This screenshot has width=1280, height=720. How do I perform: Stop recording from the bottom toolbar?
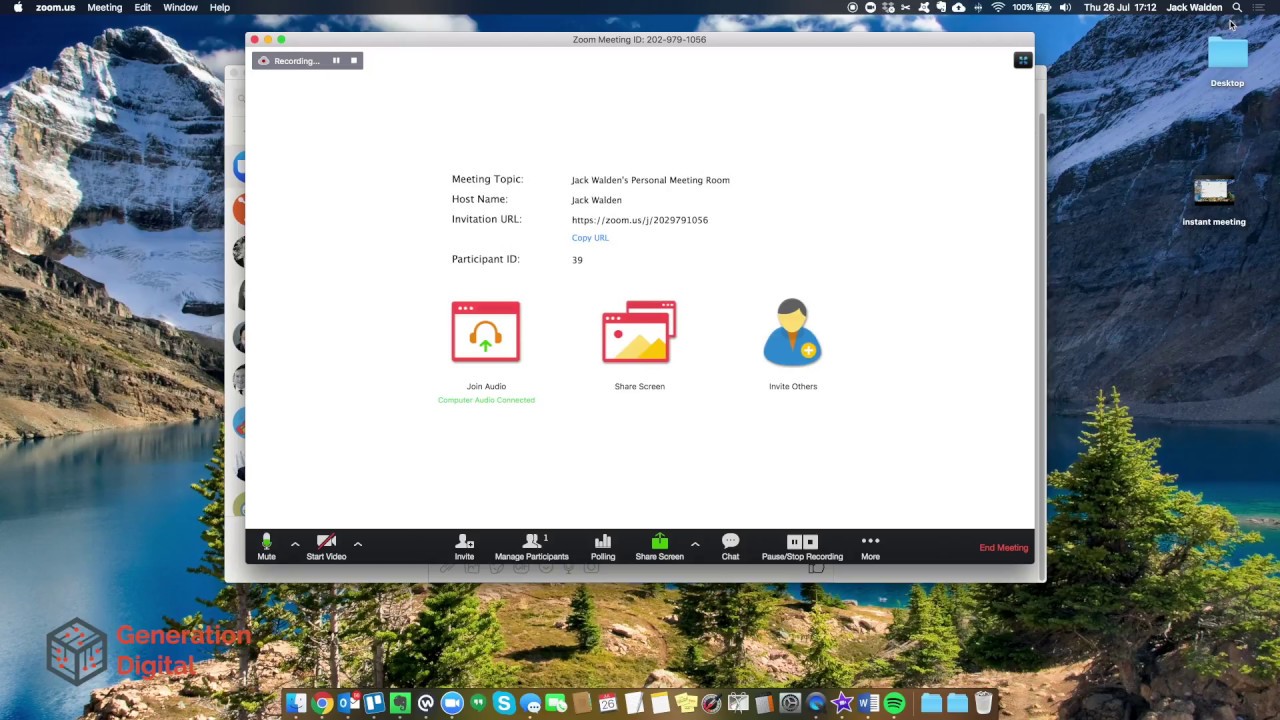click(x=810, y=542)
